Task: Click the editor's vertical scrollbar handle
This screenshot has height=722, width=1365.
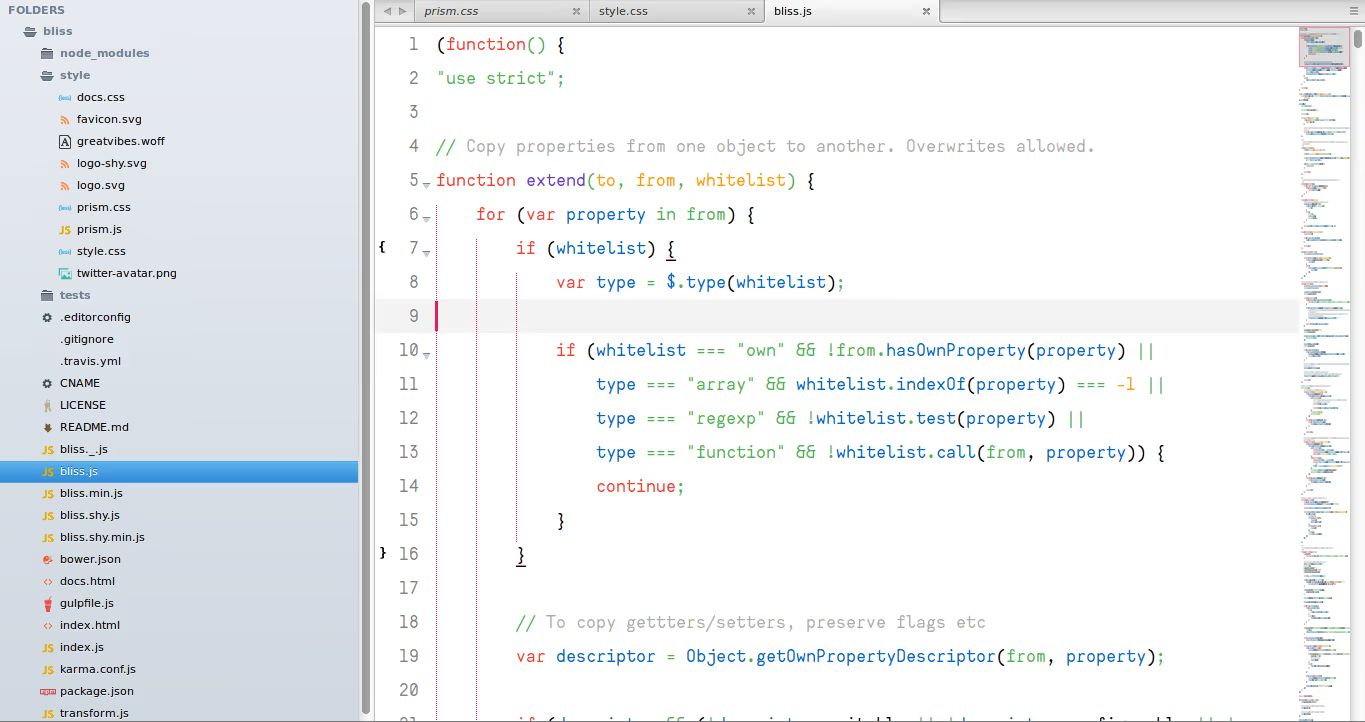Action: pyautogui.click(x=1357, y=40)
